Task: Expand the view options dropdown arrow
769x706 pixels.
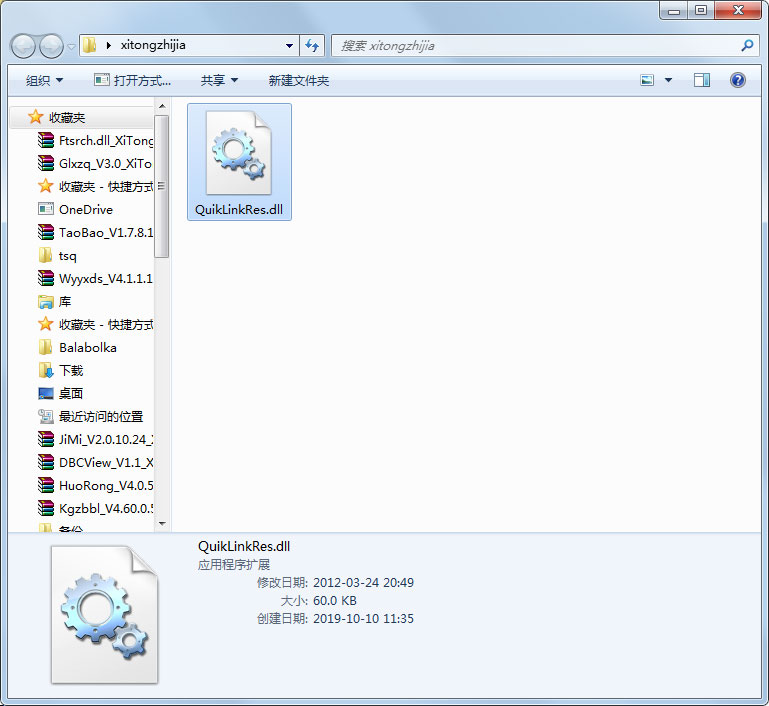Action: click(668, 80)
